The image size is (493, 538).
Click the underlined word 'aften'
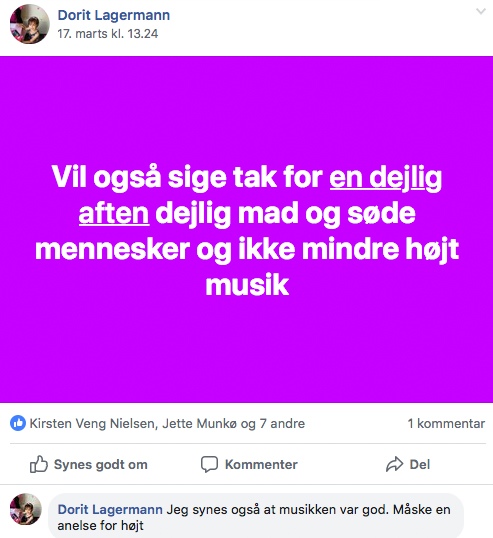pyautogui.click(x=114, y=213)
